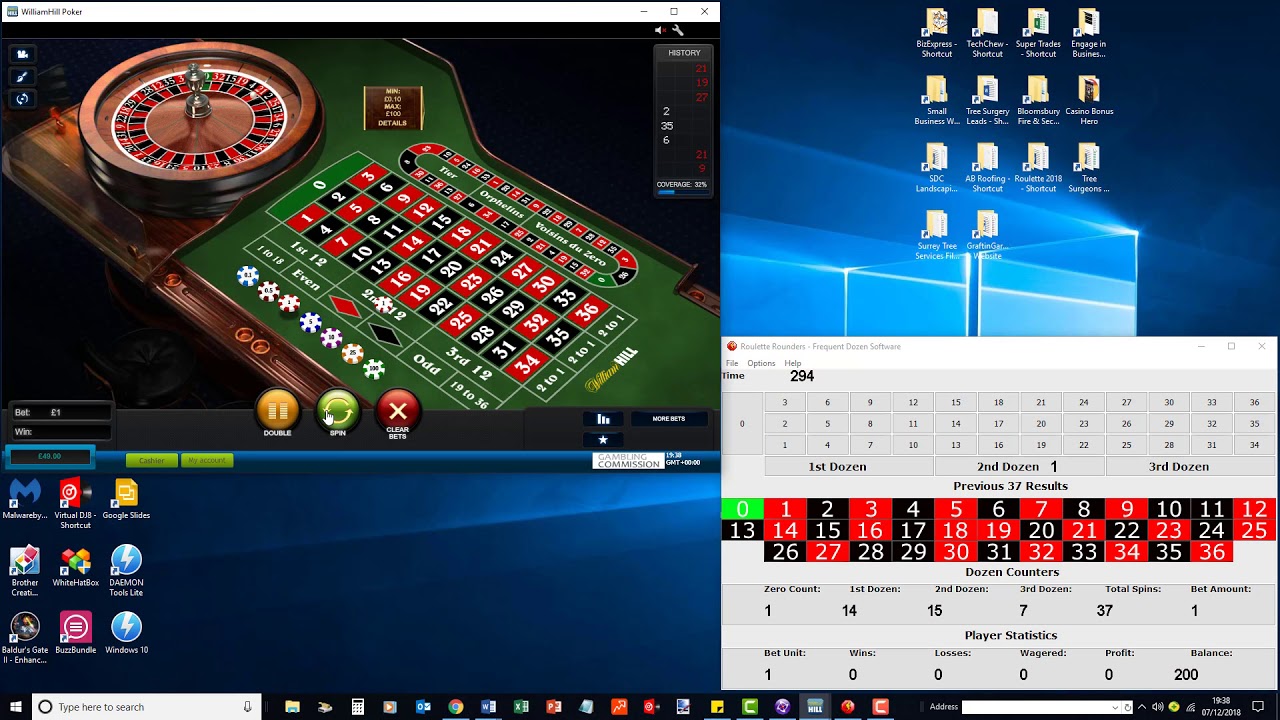Viewport: 1280px width, 720px height.
Task: Open the Cashier
Action: [152, 460]
